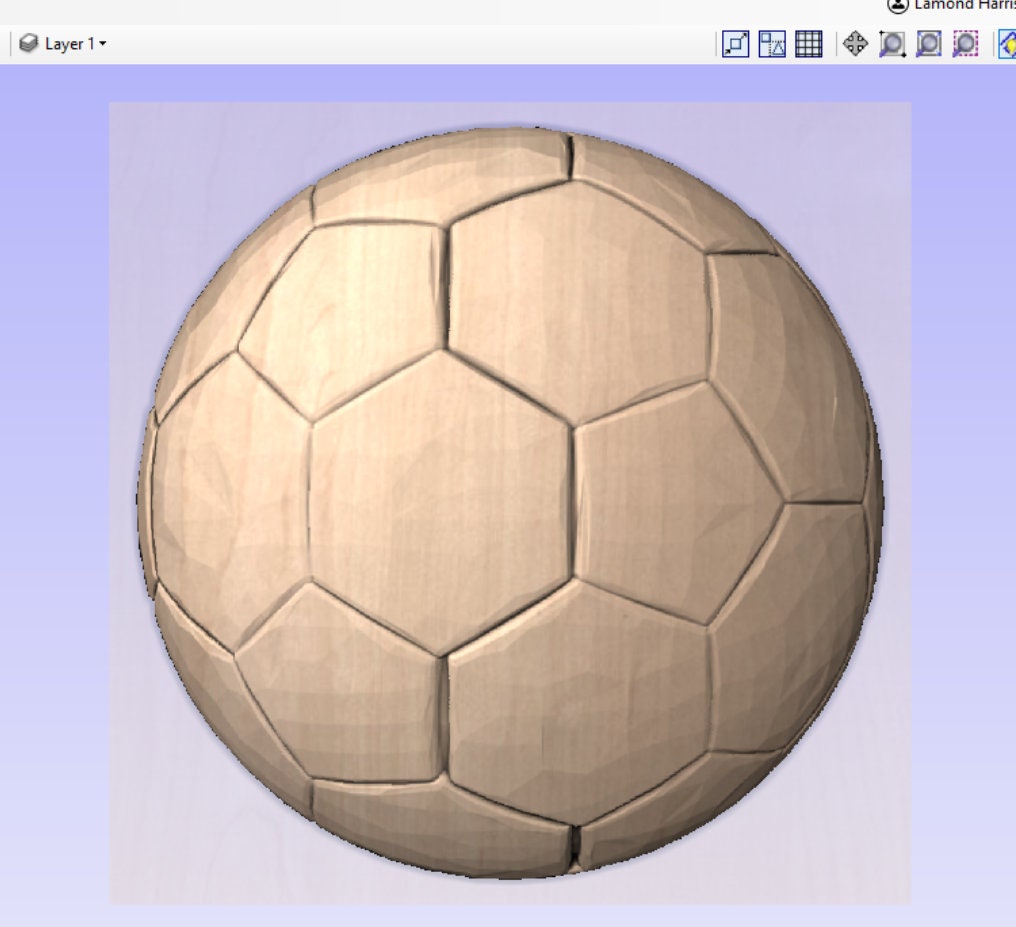Click the Layer 1 label text
1016x927 pixels.
coord(68,44)
